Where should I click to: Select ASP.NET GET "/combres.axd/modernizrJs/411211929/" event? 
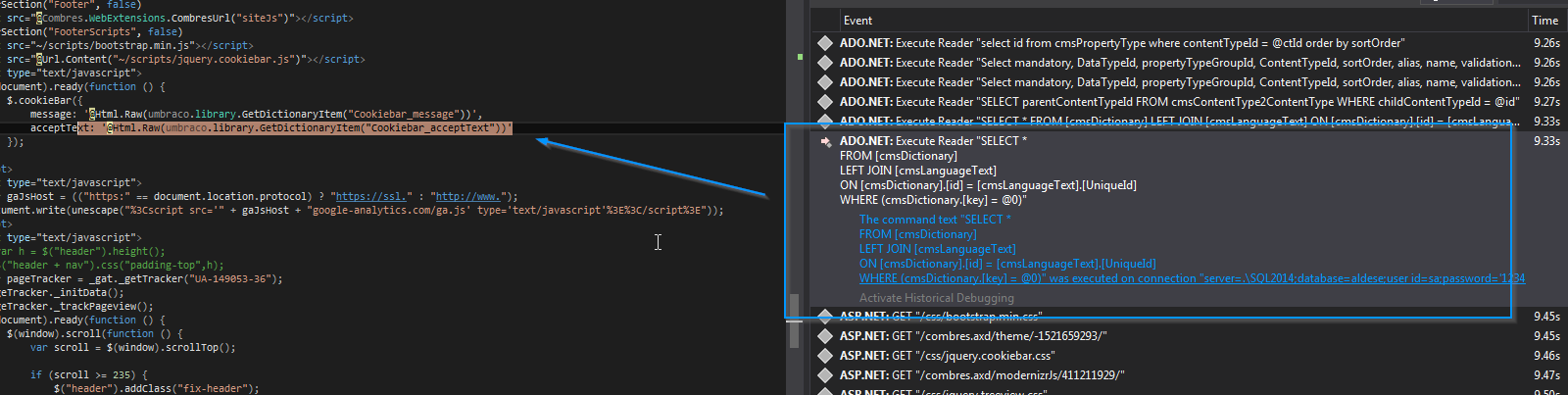982,375
